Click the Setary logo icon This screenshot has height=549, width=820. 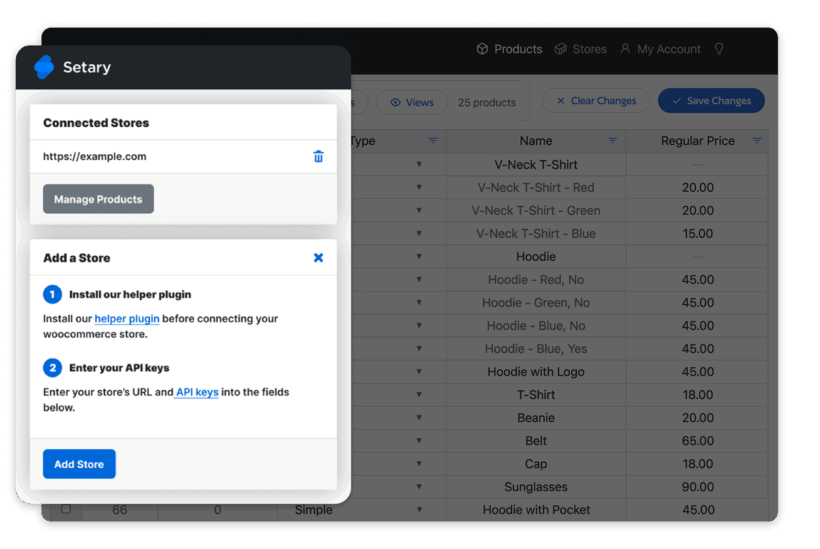tap(44, 67)
